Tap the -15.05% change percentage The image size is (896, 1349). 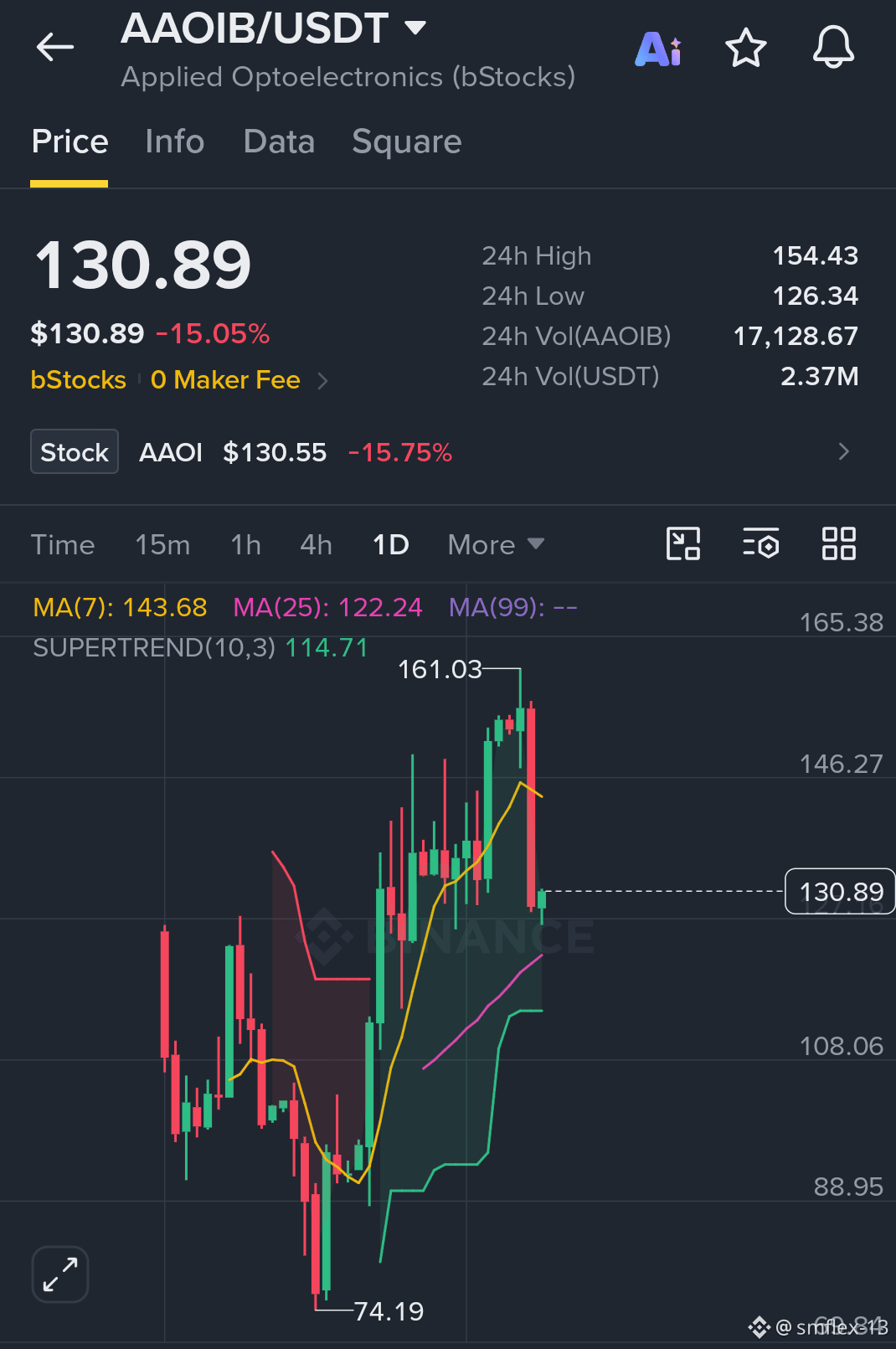[x=213, y=334]
